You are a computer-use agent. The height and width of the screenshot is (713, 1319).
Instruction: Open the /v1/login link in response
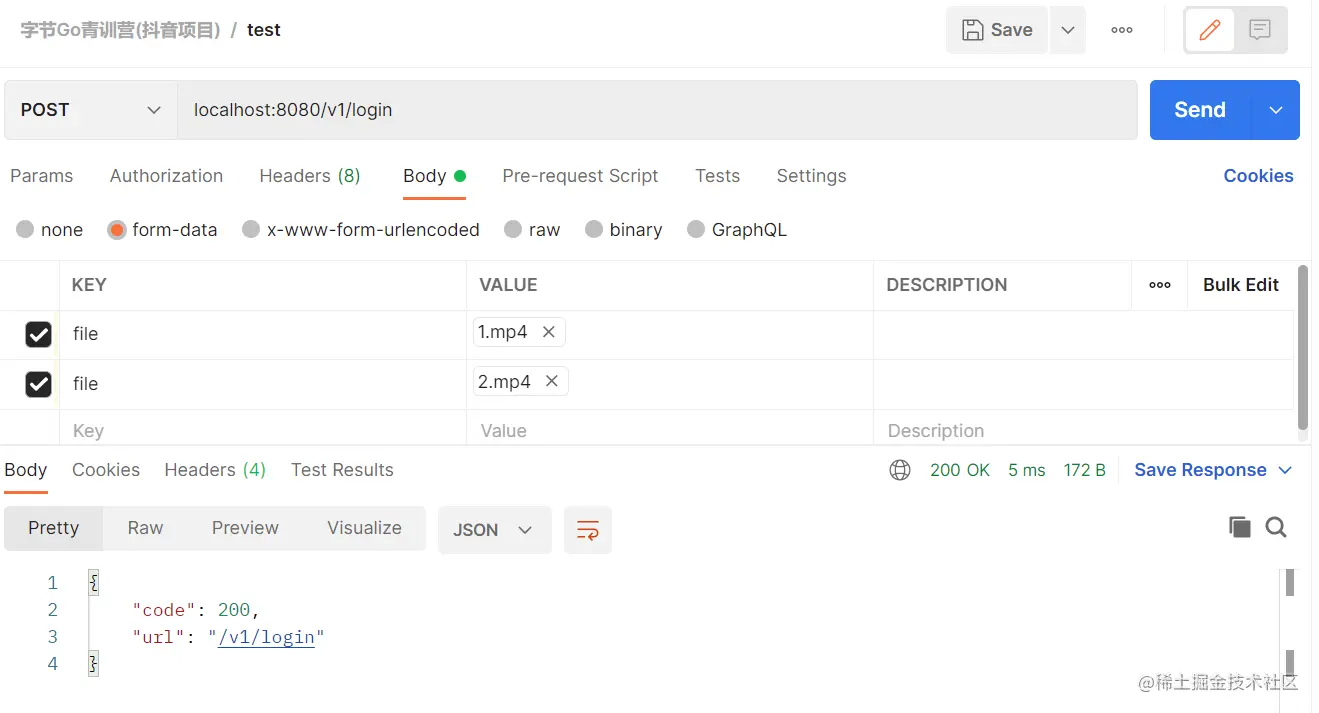(266, 637)
